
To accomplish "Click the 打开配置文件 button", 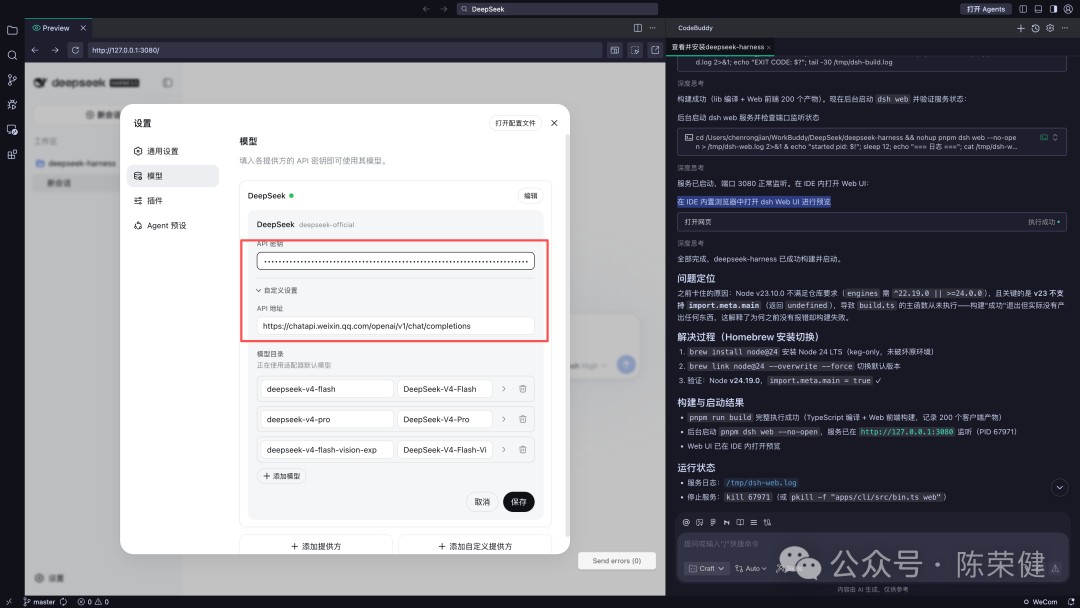I will [x=515, y=123].
